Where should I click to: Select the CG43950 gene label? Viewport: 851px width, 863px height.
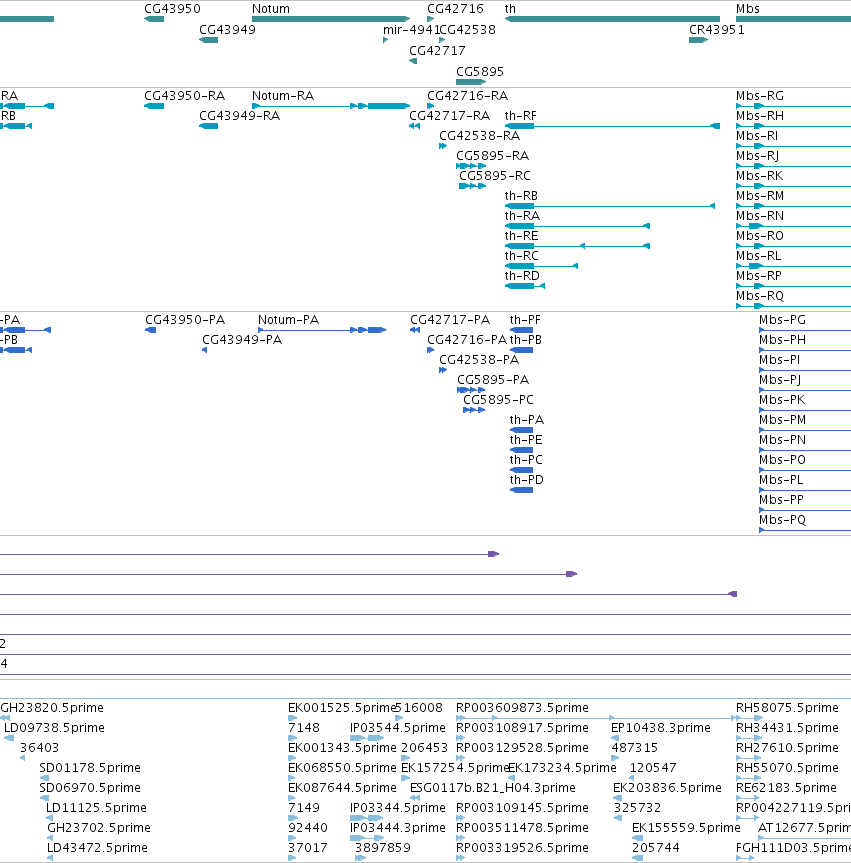172,9
